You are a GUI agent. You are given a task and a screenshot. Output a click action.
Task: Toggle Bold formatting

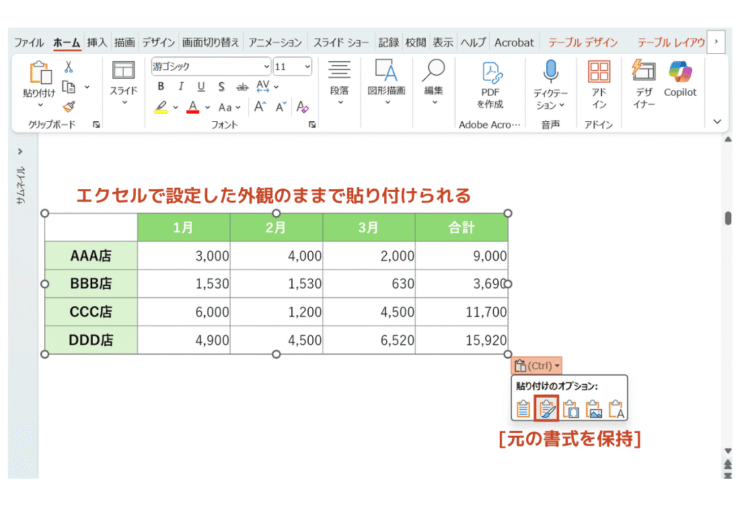[161, 86]
